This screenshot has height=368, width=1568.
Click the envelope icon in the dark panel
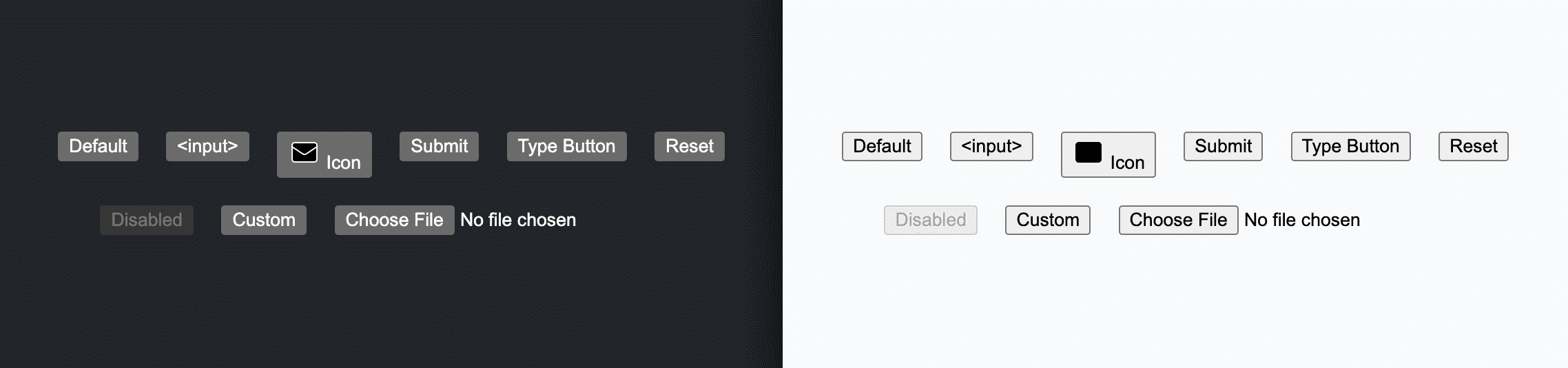click(305, 152)
